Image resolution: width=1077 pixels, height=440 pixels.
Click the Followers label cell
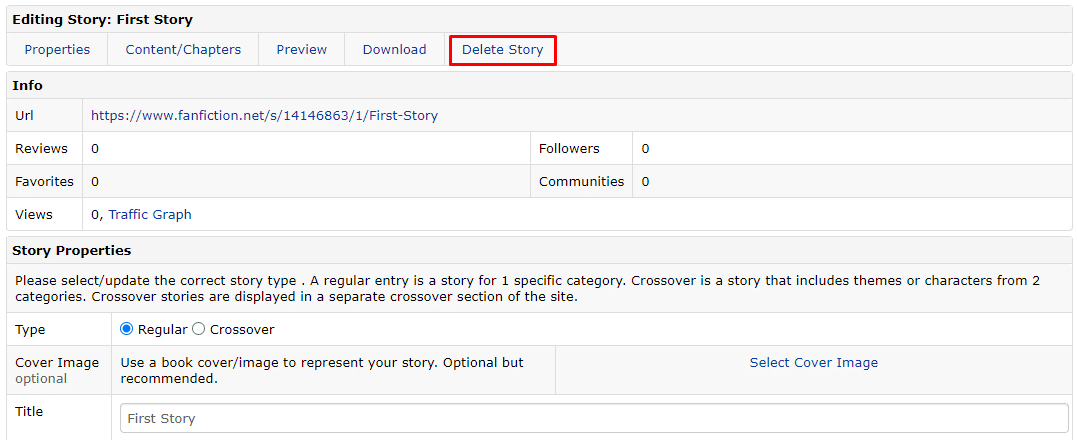coord(569,148)
